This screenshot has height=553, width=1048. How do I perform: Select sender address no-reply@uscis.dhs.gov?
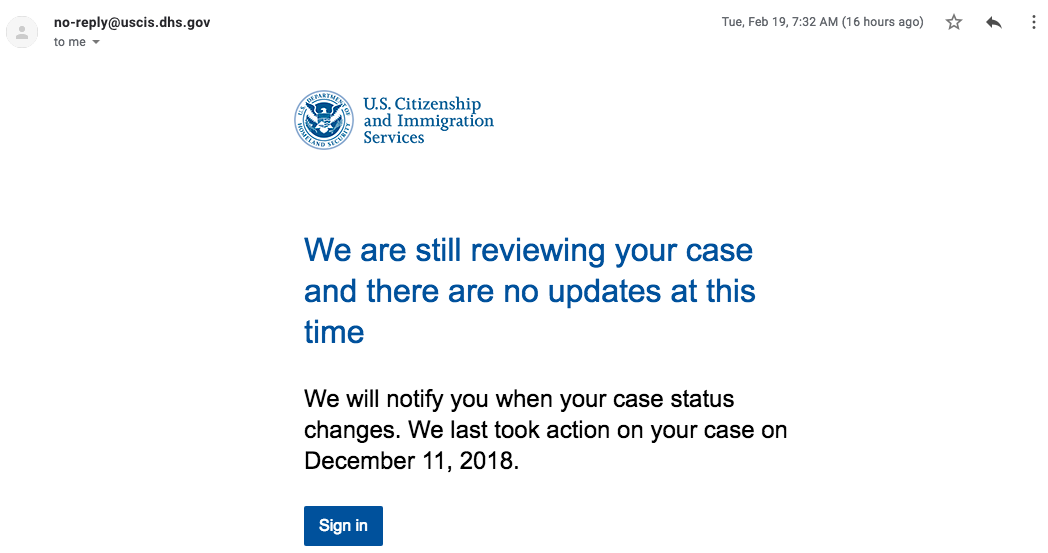point(132,22)
